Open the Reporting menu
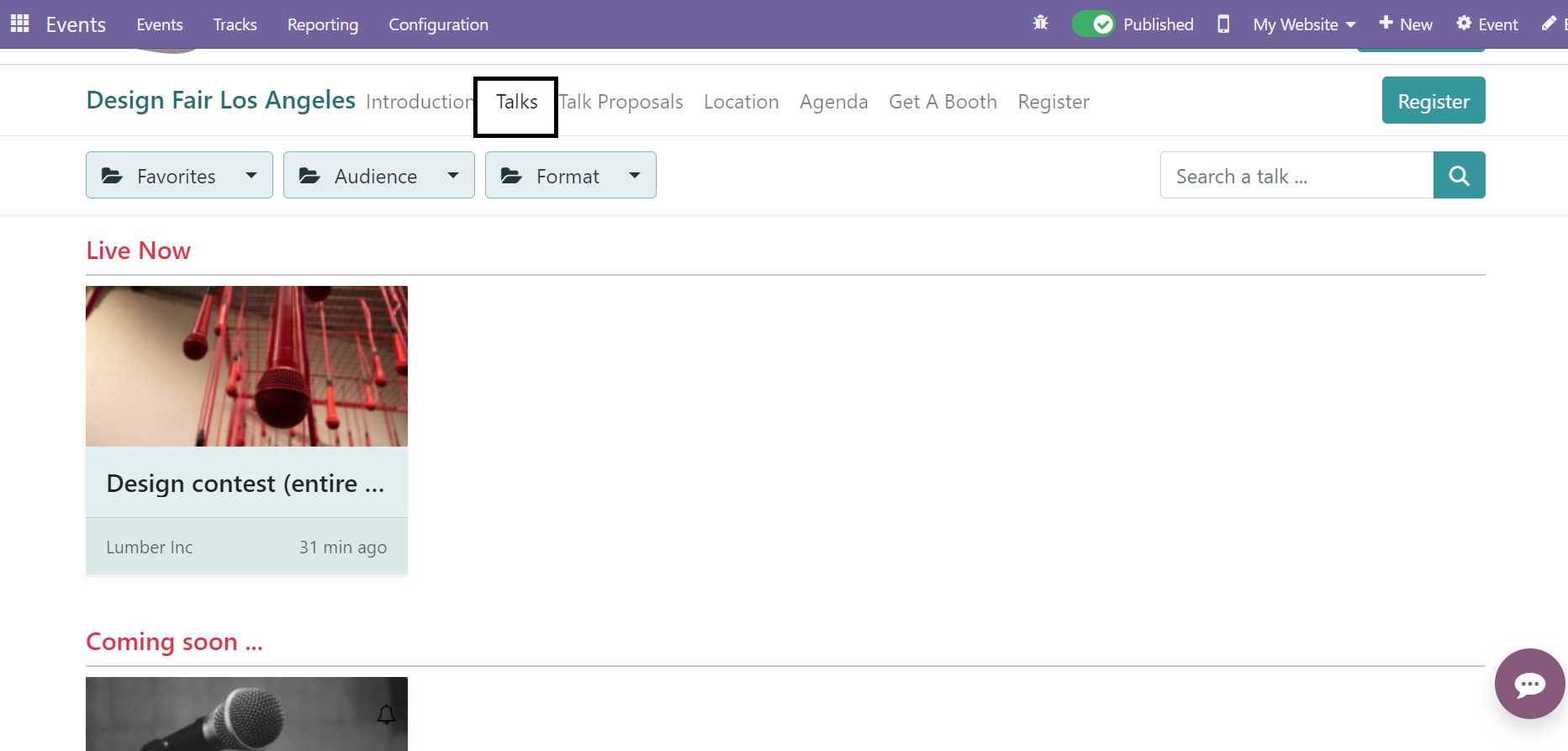This screenshot has height=751, width=1568. 323,24
